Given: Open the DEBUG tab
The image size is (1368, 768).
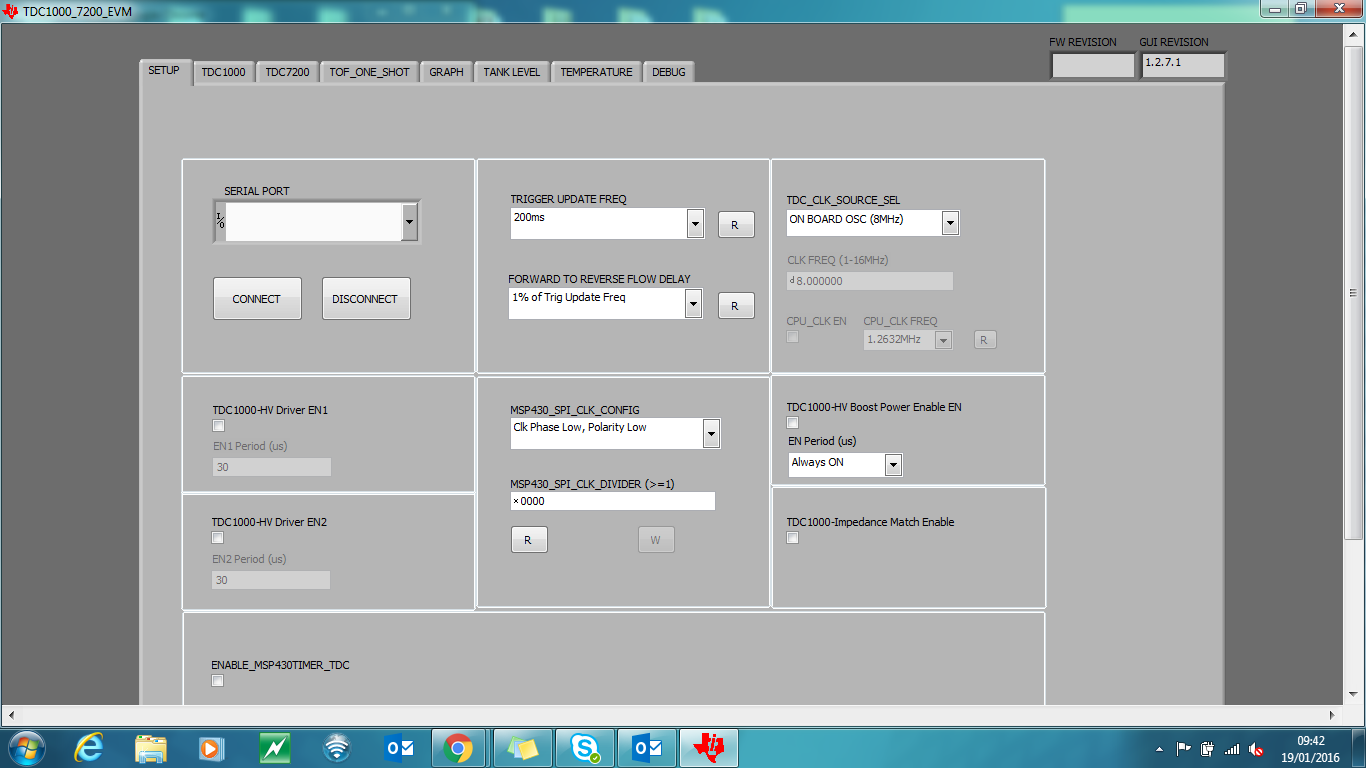Looking at the screenshot, I should pyautogui.click(x=669, y=72).
